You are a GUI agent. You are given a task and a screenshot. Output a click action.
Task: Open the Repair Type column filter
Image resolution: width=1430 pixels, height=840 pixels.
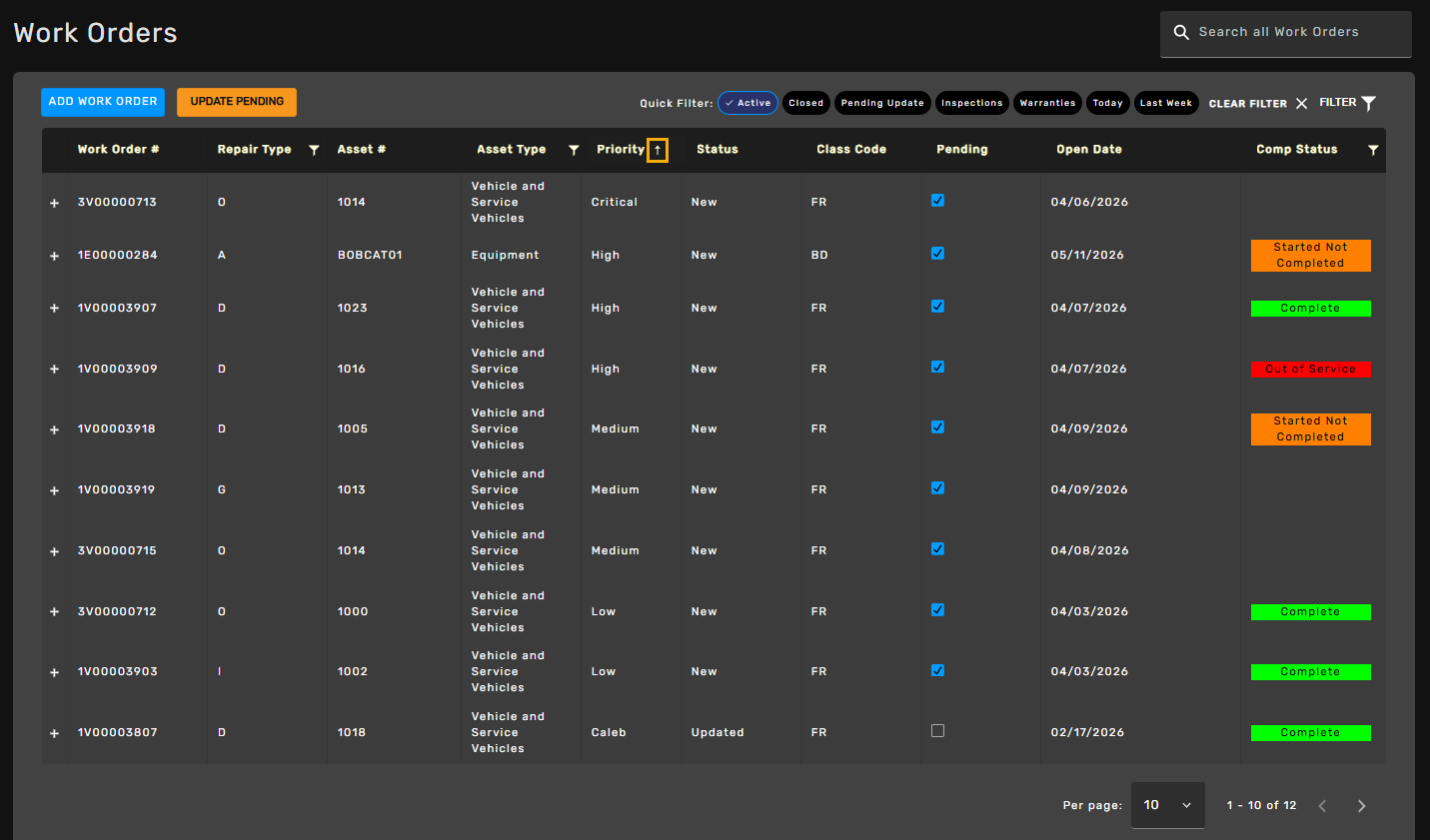pyautogui.click(x=314, y=150)
